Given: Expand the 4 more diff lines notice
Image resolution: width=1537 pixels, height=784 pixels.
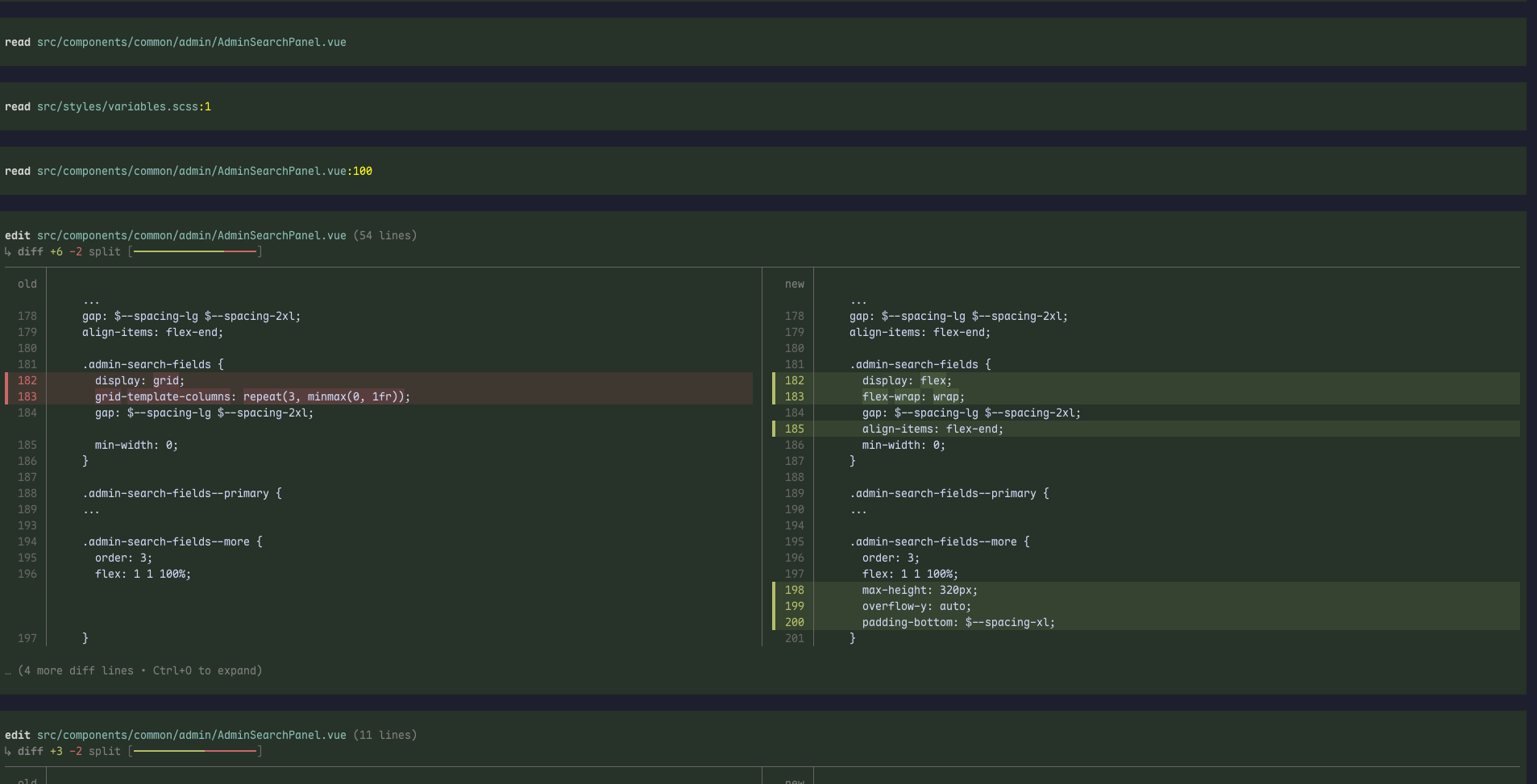Looking at the screenshot, I should pos(134,670).
